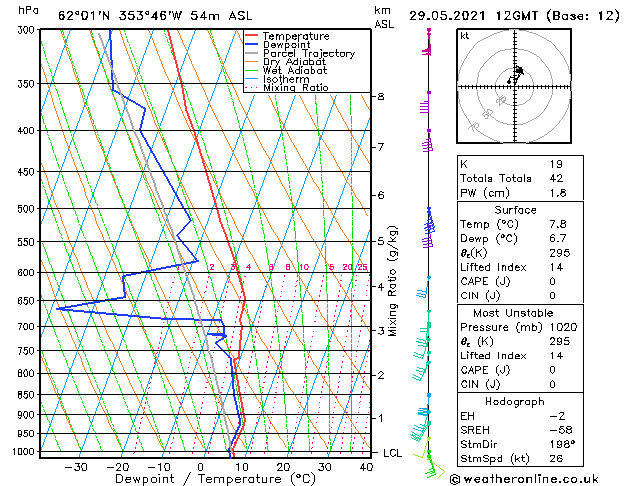Click the StmDir value 198°
Screen dimensions: 629x486
(562, 444)
